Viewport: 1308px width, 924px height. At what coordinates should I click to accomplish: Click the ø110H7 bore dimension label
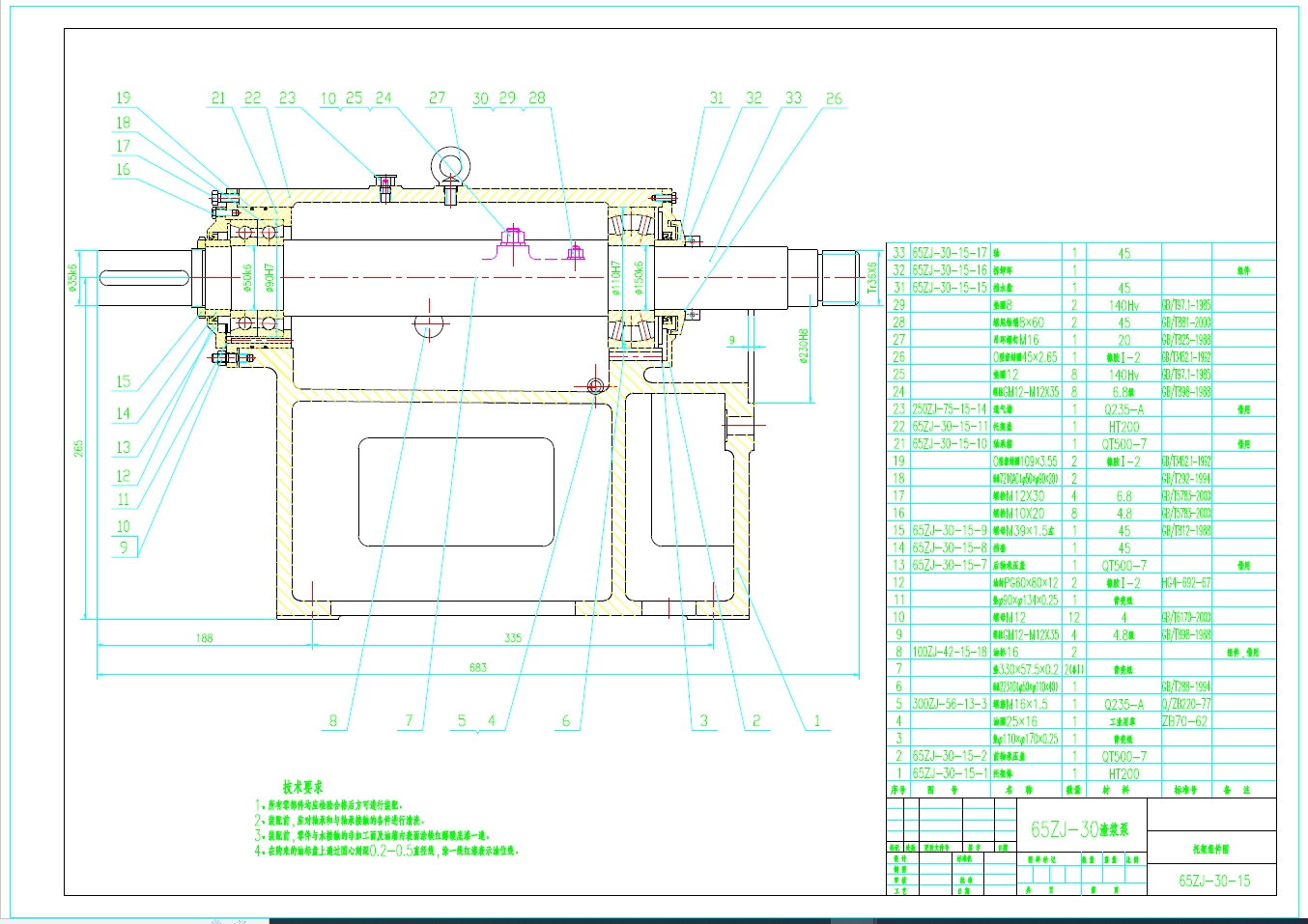(615, 278)
